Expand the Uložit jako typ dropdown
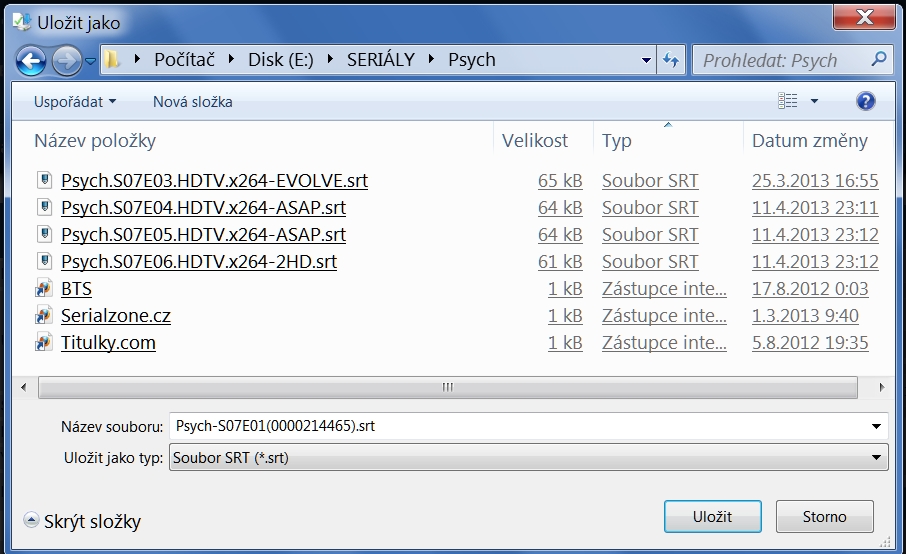 (x=878, y=459)
